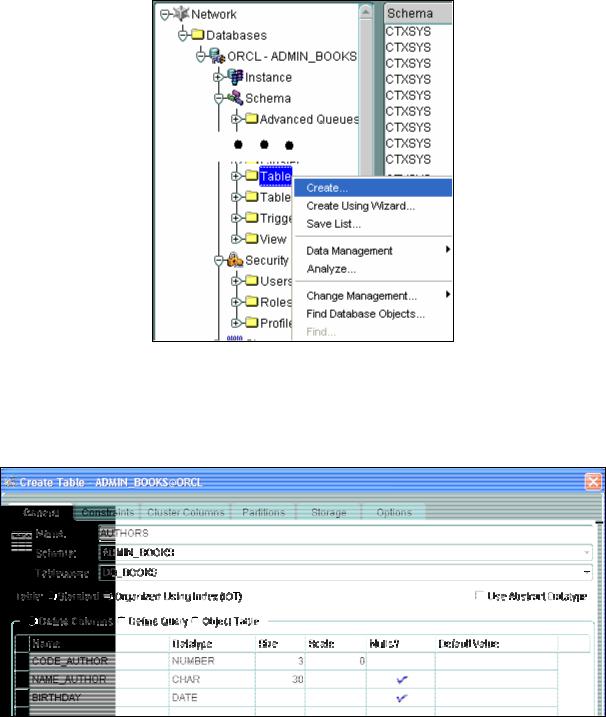Toggle Nulls checkmark for NAME_AUTHOR row
Screen dimensions: 606x717
click(x=401, y=680)
